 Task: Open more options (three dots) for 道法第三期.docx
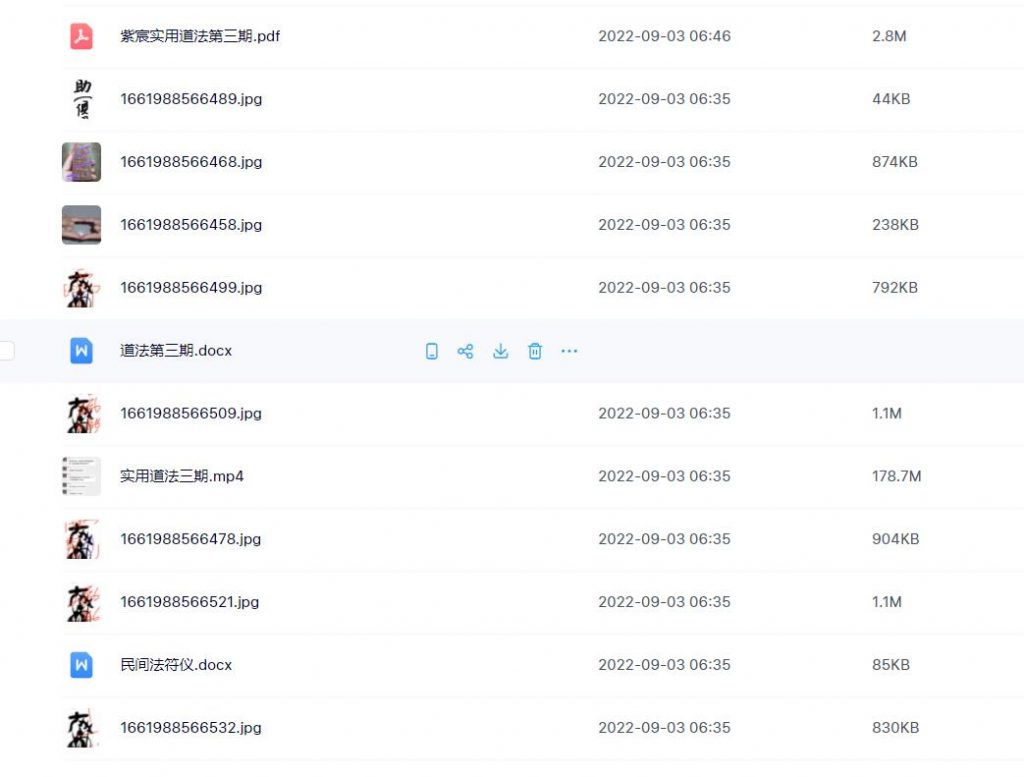coord(569,351)
